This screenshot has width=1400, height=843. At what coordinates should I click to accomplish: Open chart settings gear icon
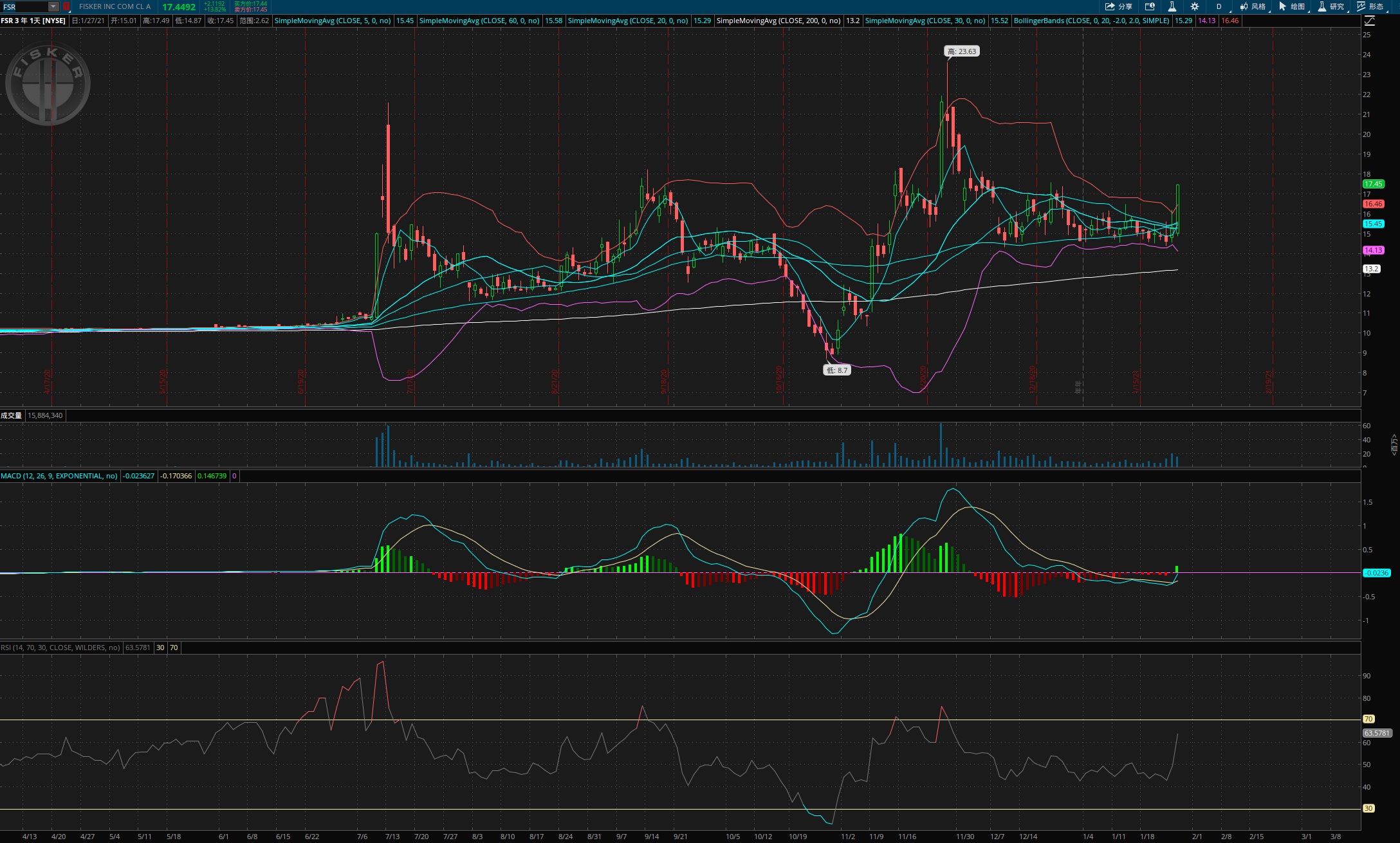pos(1195,6)
